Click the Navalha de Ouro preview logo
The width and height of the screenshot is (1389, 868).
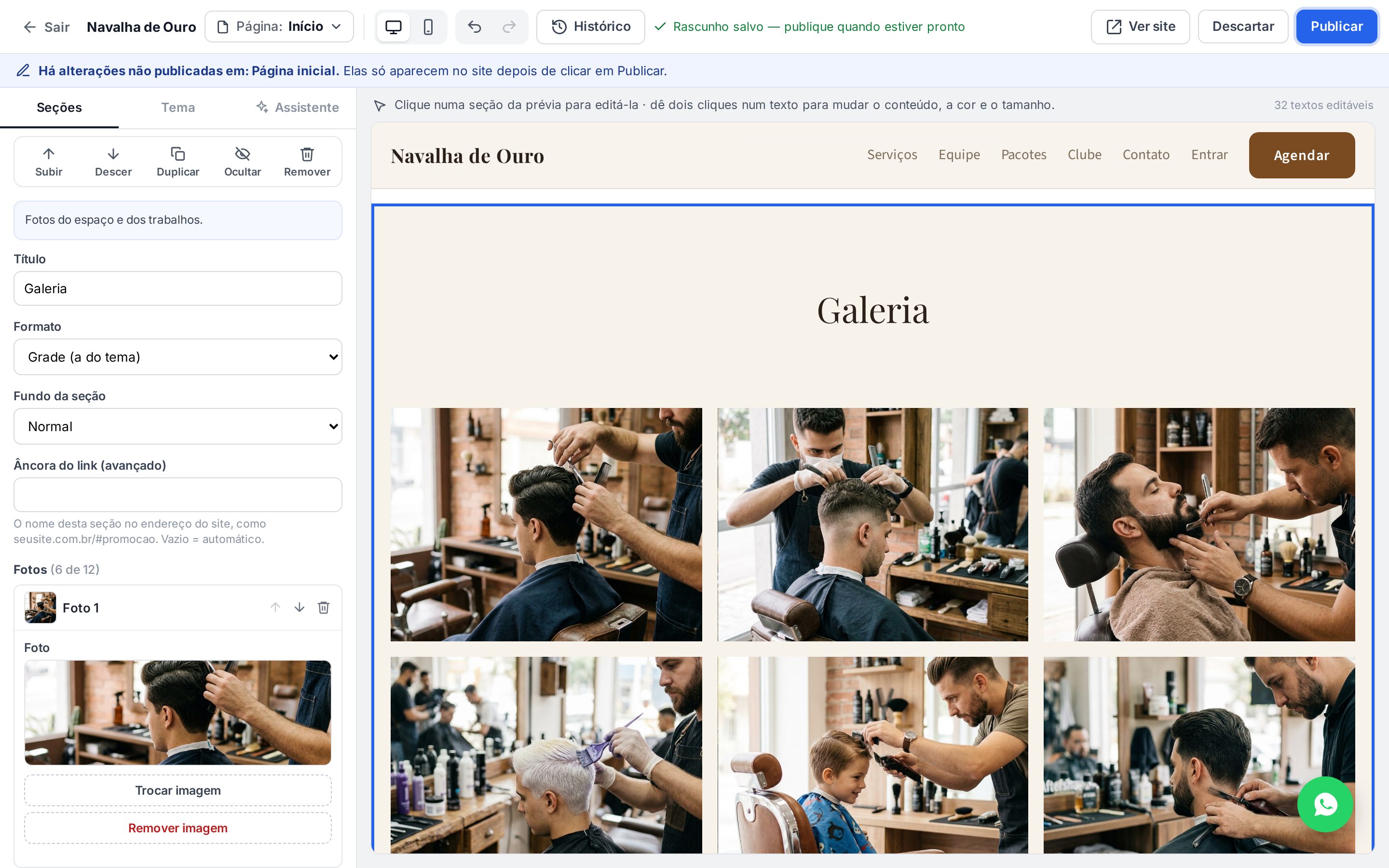(x=467, y=156)
